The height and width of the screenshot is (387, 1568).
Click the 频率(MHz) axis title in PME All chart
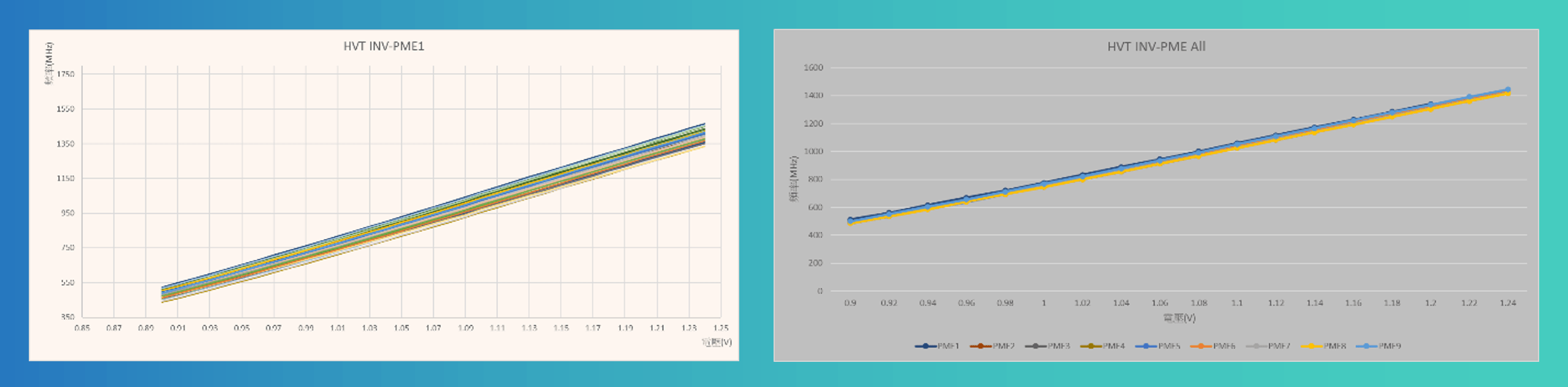point(794,179)
